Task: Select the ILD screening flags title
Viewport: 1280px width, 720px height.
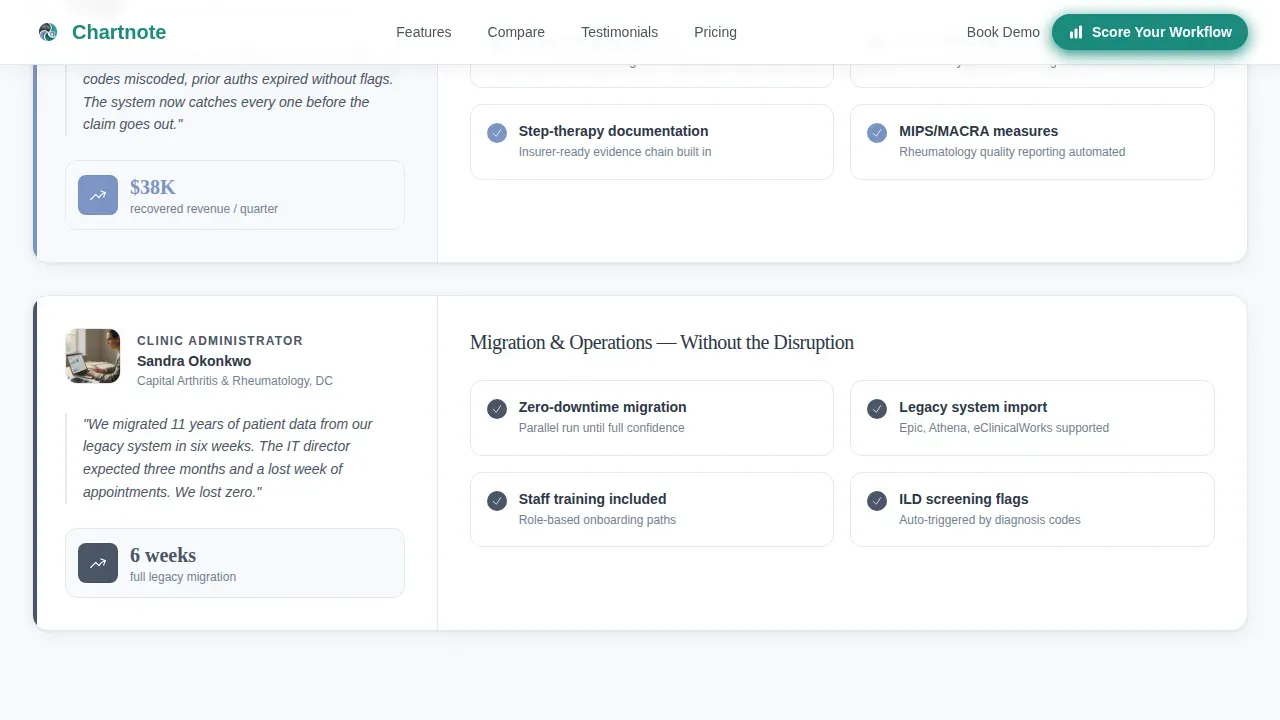Action: (963, 499)
